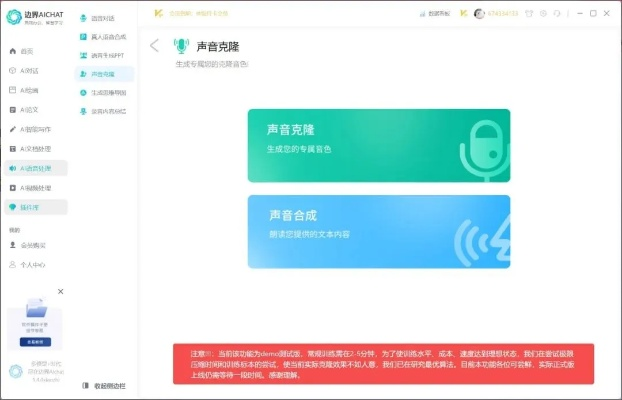
Task: Open settings gear in title bar
Action: pos(543,13)
